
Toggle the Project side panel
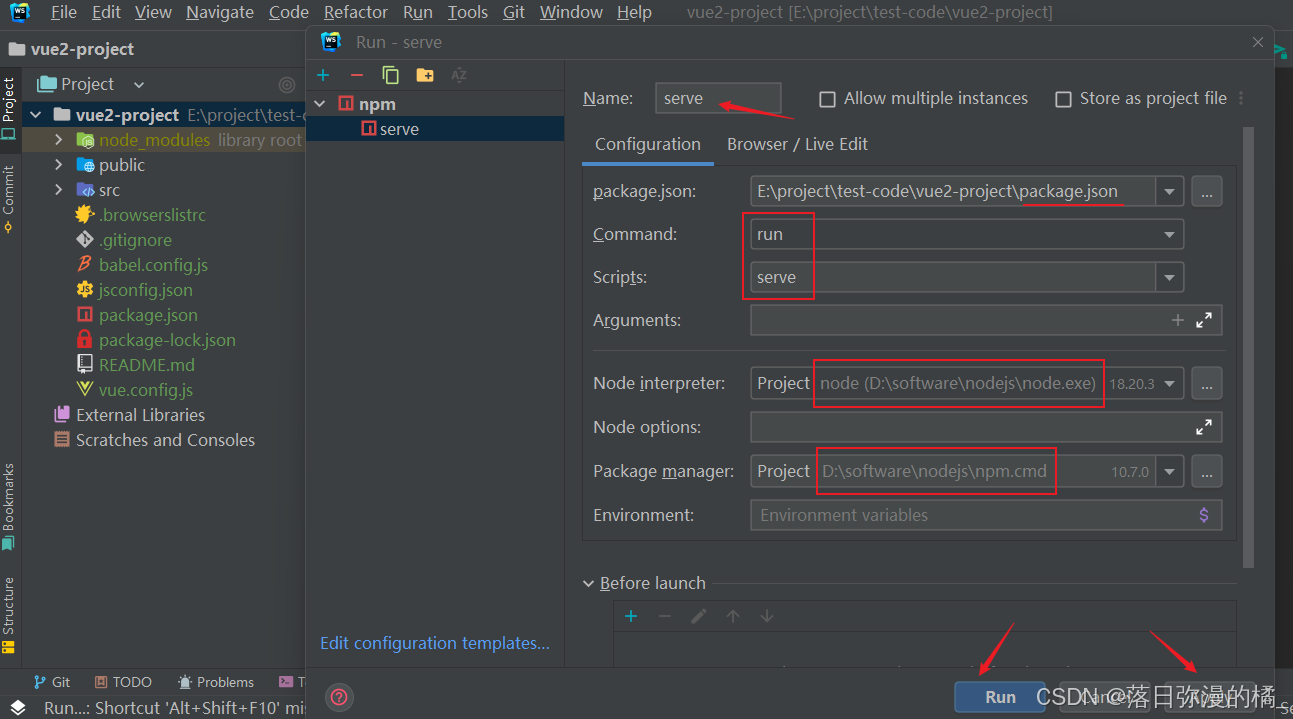click(x=9, y=108)
